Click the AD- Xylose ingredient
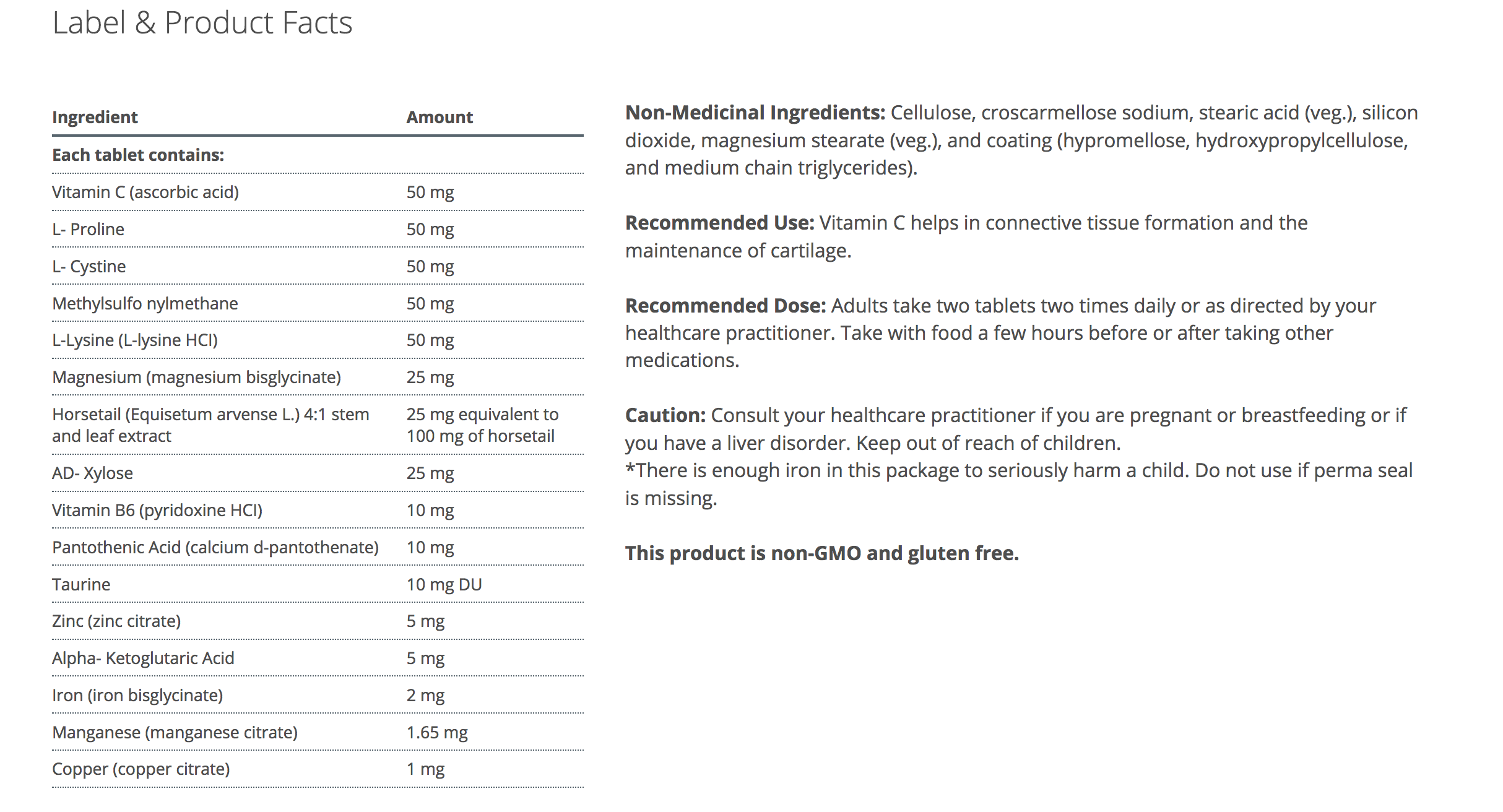This screenshot has height=812, width=1503. tap(92, 473)
